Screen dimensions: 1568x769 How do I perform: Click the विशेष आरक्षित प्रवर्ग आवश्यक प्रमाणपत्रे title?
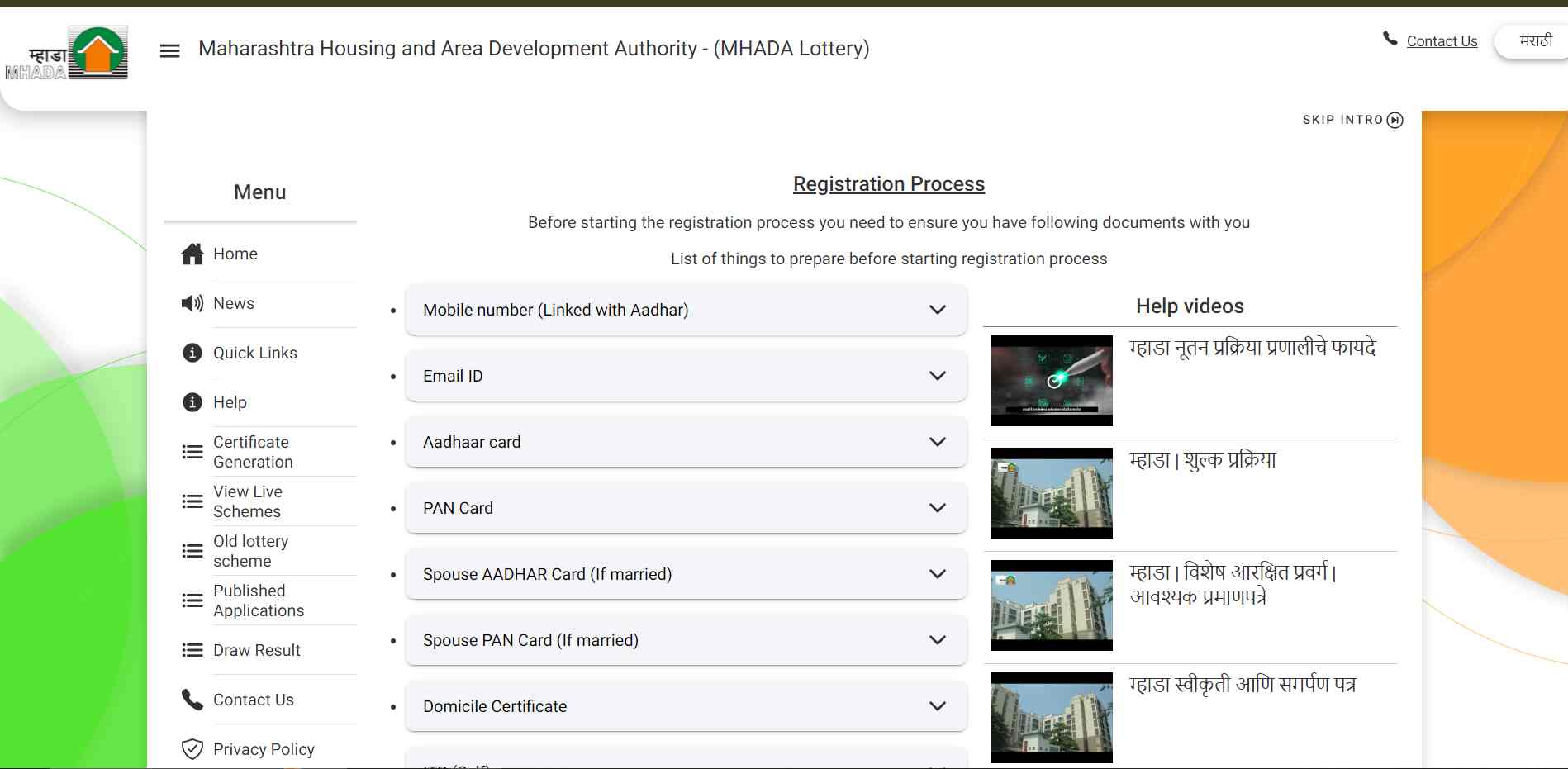1233,584
